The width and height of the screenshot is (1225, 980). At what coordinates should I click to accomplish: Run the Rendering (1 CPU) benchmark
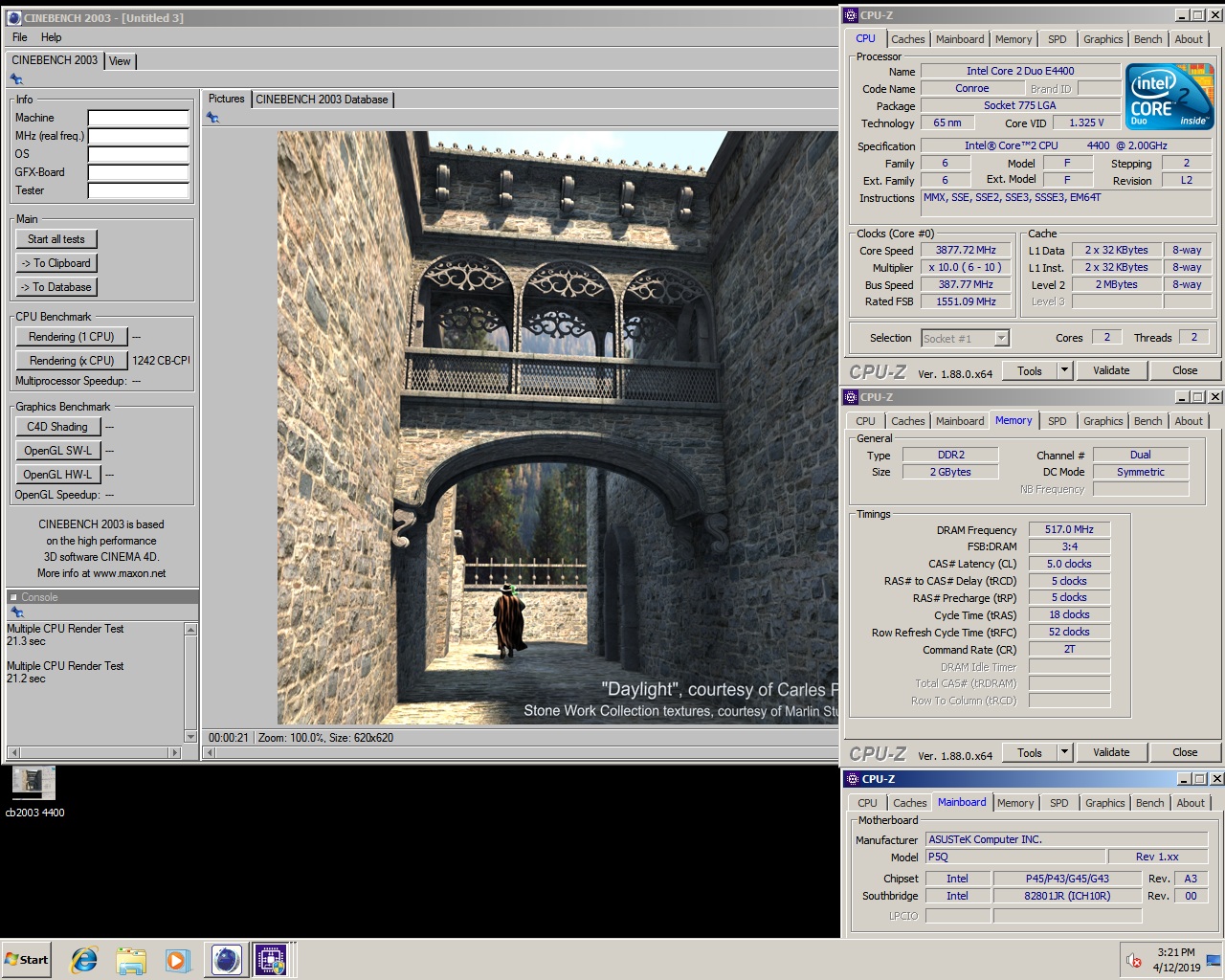(71, 337)
